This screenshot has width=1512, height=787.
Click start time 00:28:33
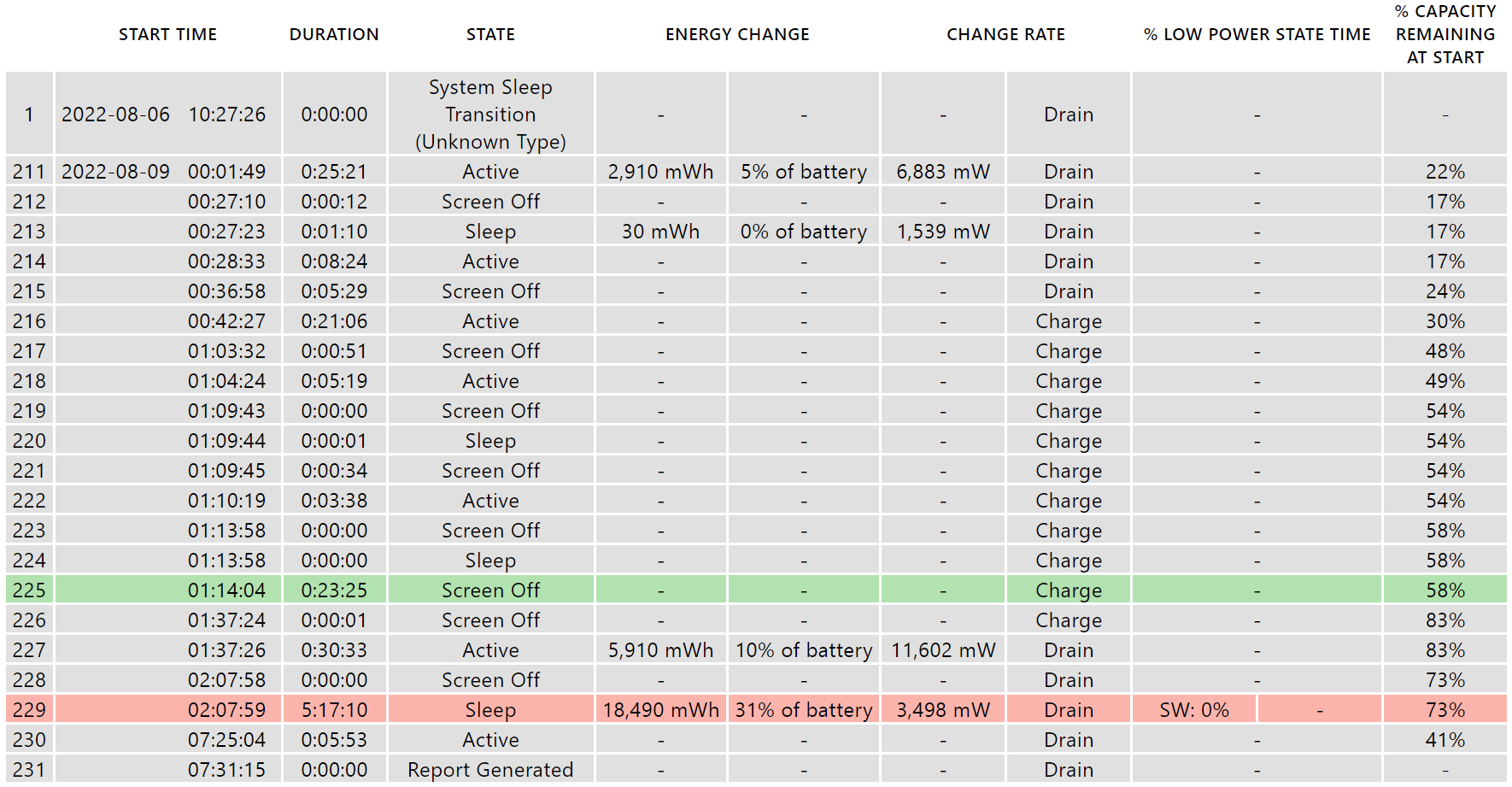[x=226, y=261]
